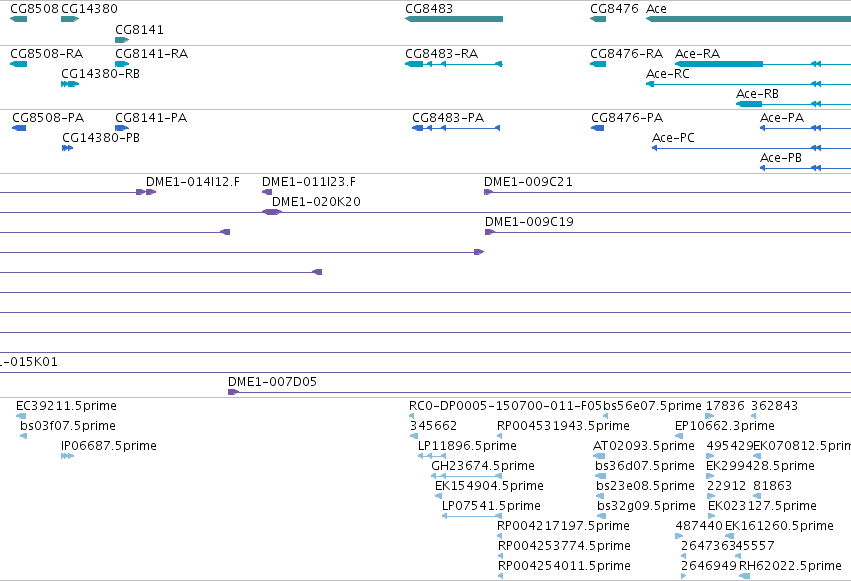Click the CG8476-PA protein glyph
The width and height of the screenshot is (851, 581).
pyautogui.click(x=598, y=128)
